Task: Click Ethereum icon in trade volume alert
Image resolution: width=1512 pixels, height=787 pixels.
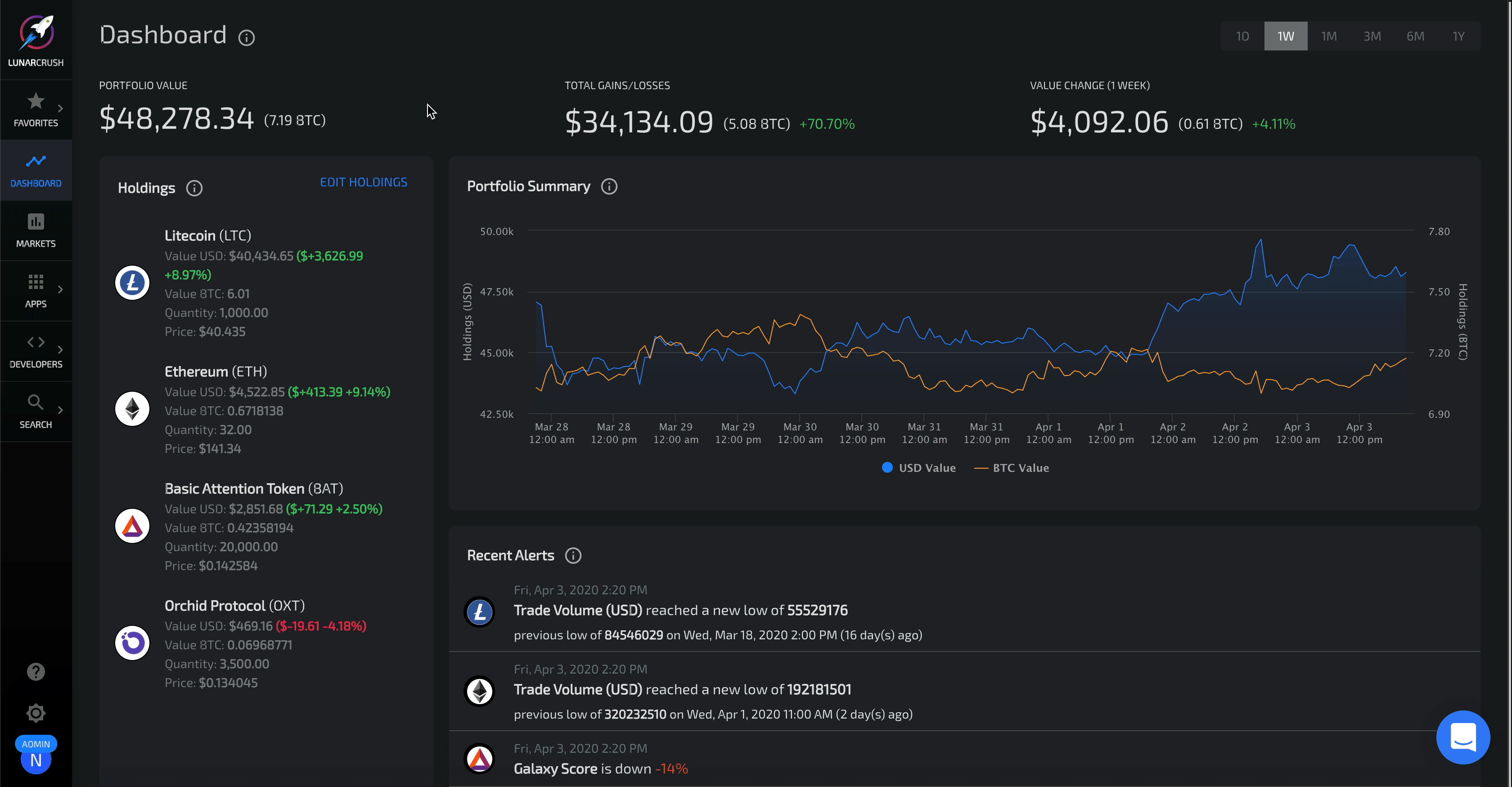Action: [x=480, y=691]
